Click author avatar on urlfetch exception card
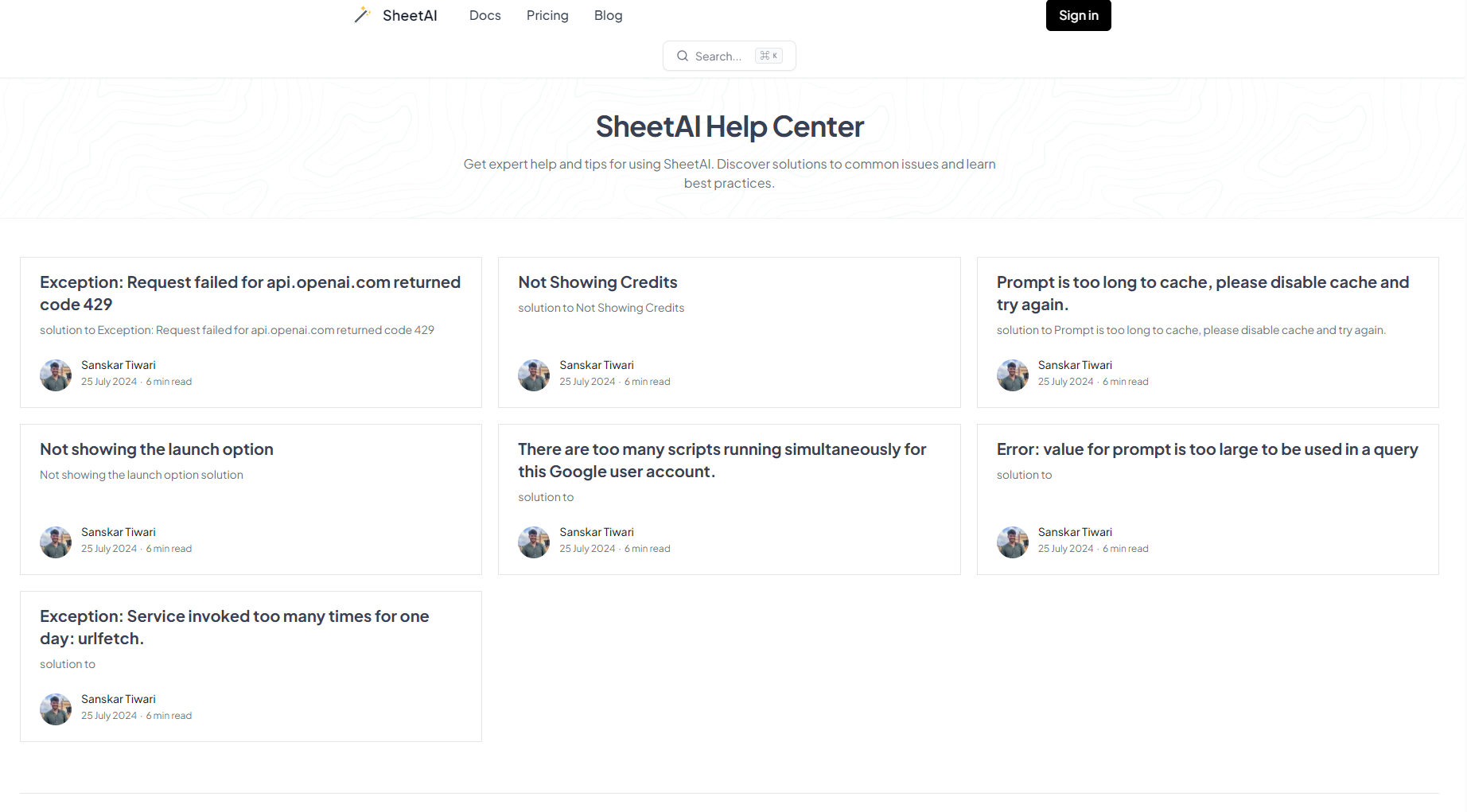Image resolution: width=1467 pixels, height=812 pixels. (x=56, y=709)
